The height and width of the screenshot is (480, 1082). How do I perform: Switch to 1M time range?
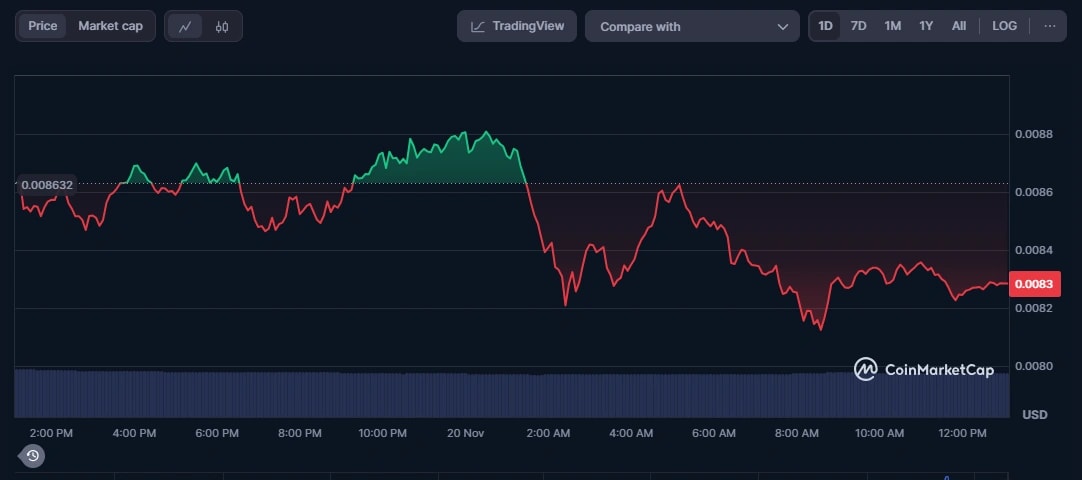pyautogui.click(x=892, y=26)
